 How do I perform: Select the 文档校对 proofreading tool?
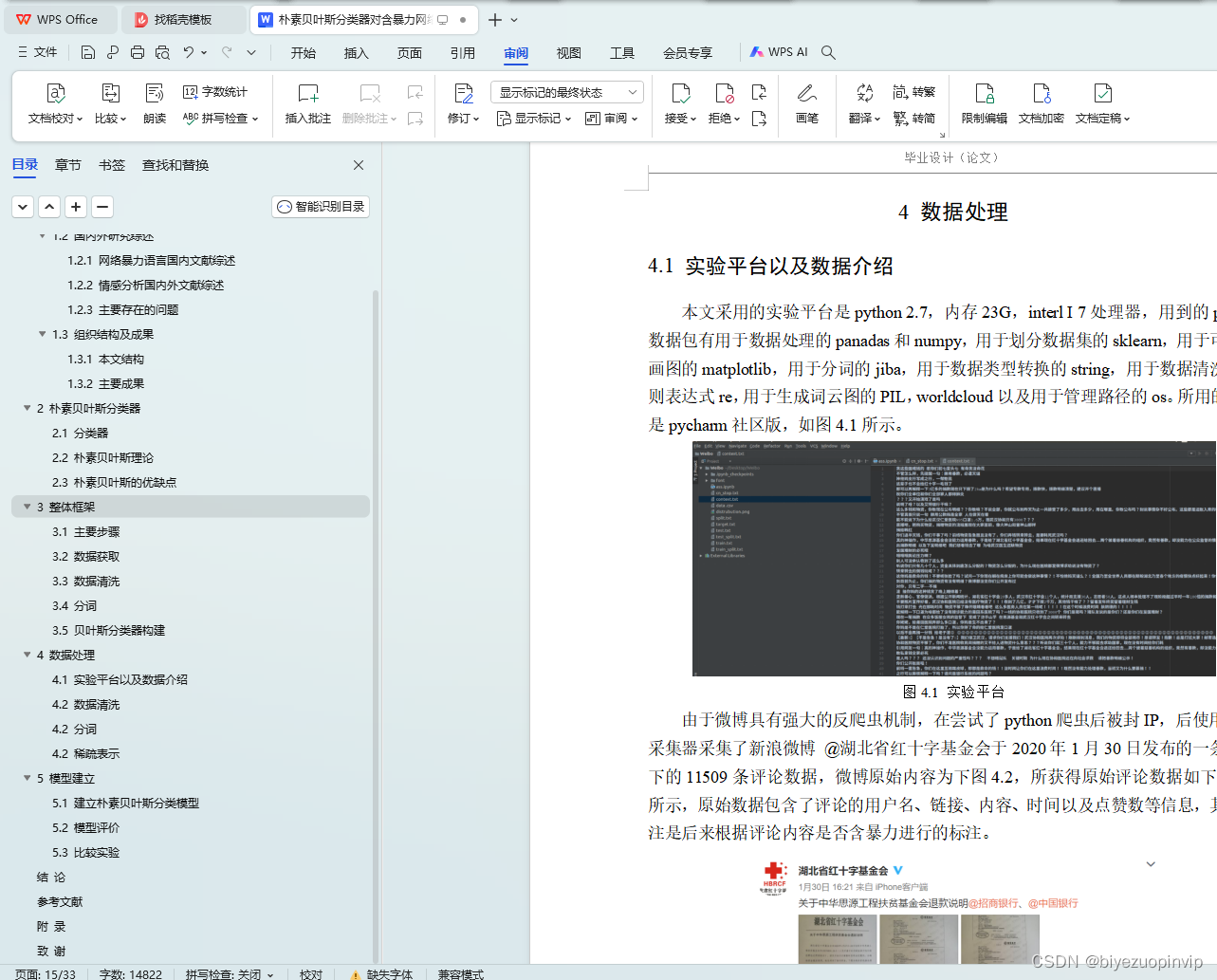coord(56,104)
